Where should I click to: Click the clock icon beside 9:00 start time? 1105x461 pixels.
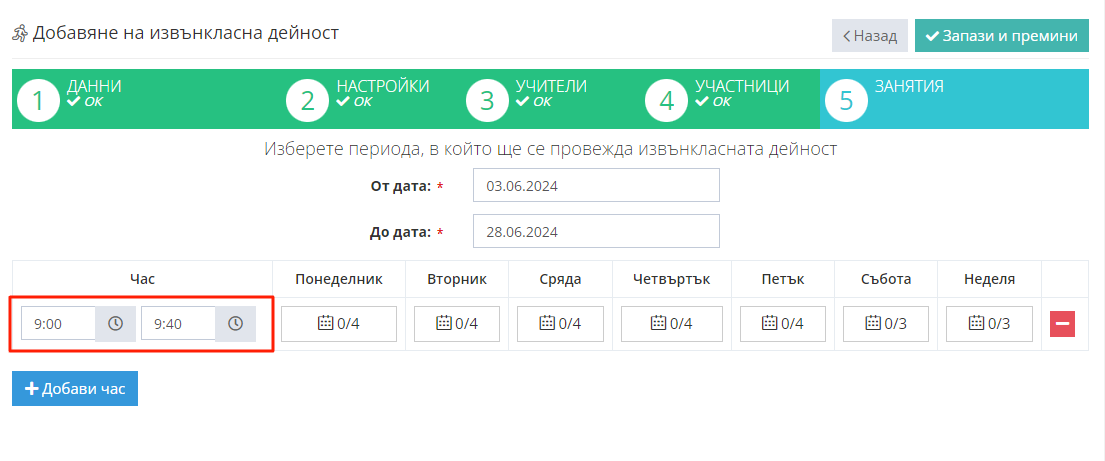tap(115, 324)
